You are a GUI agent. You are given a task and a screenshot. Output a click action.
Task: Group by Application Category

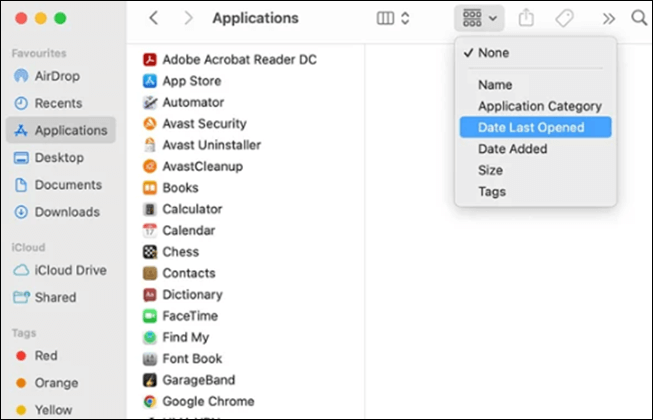tap(536, 106)
